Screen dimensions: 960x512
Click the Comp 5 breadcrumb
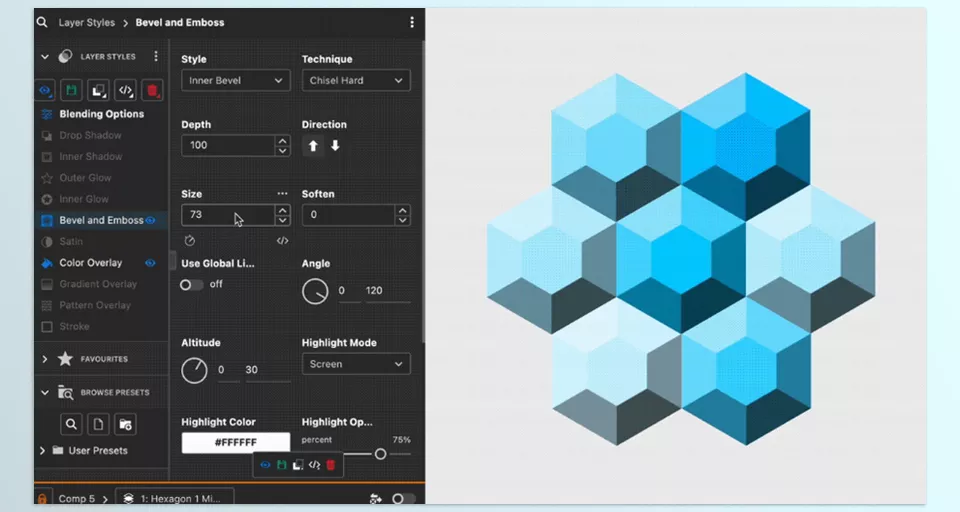point(77,499)
